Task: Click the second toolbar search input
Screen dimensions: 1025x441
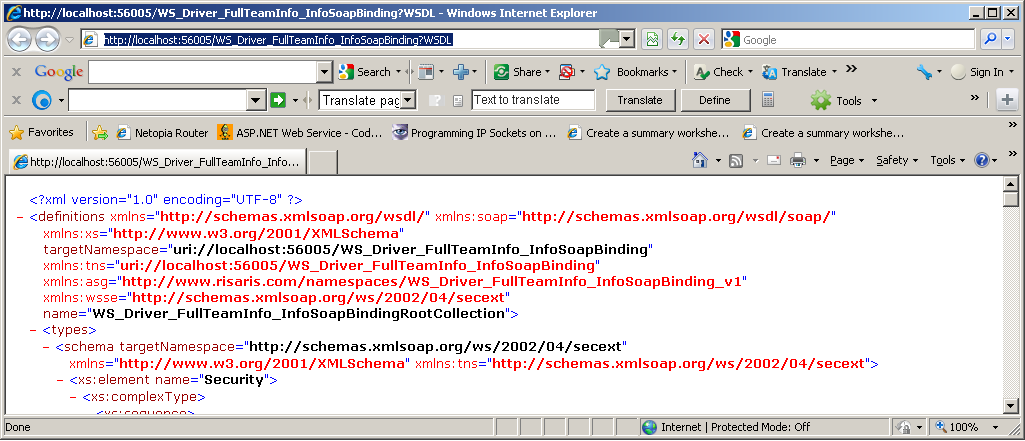Action: coord(158,101)
